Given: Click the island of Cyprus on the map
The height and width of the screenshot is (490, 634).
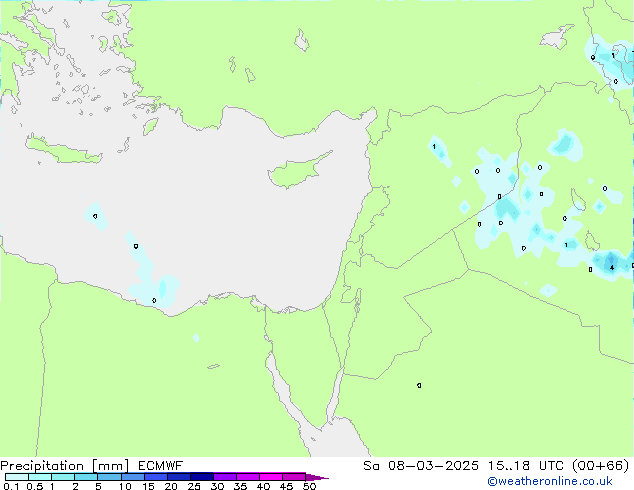Looking at the screenshot, I should [x=297, y=172].
